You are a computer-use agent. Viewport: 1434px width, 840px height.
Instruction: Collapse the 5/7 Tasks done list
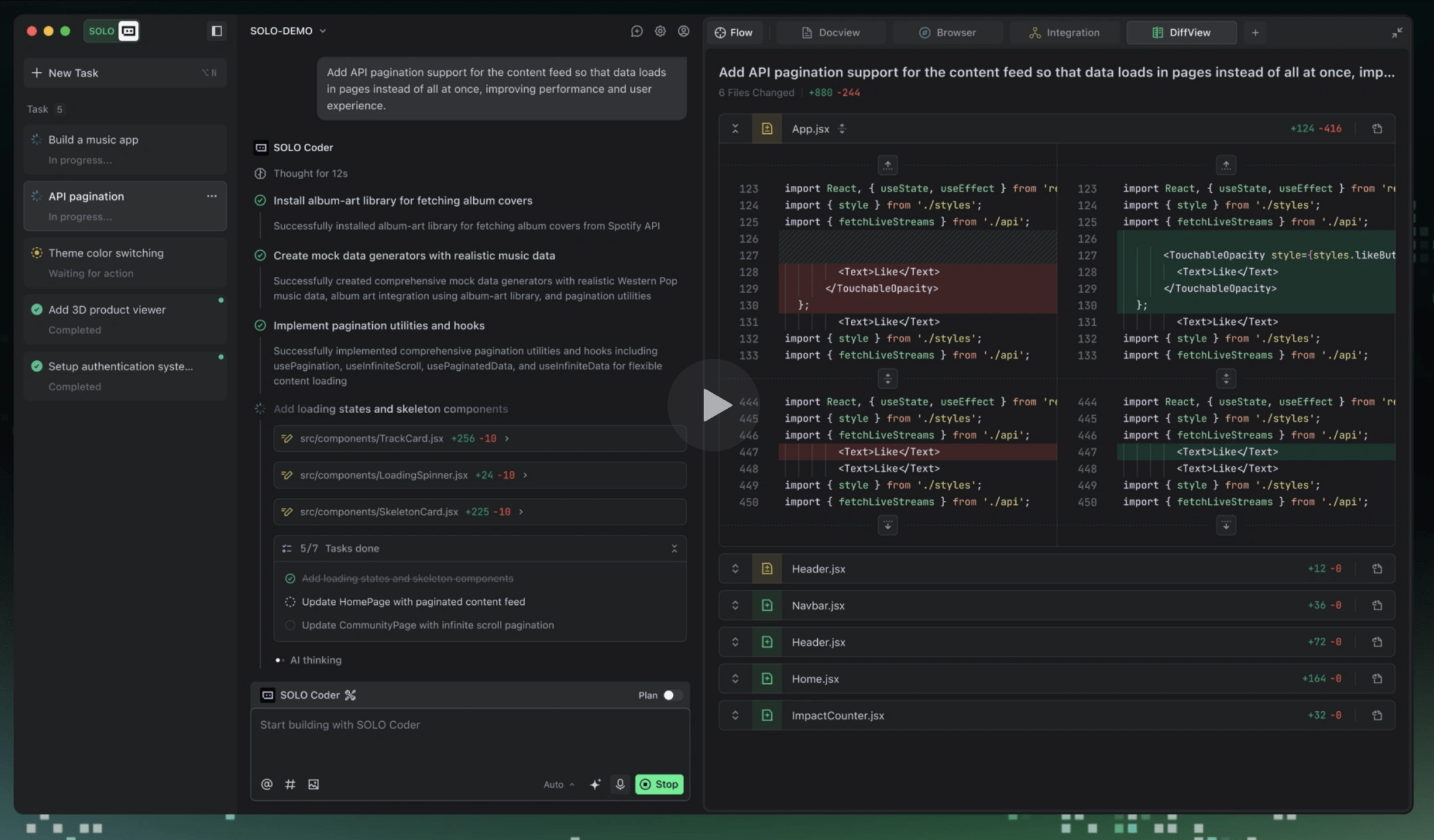(x=674, y=548)
